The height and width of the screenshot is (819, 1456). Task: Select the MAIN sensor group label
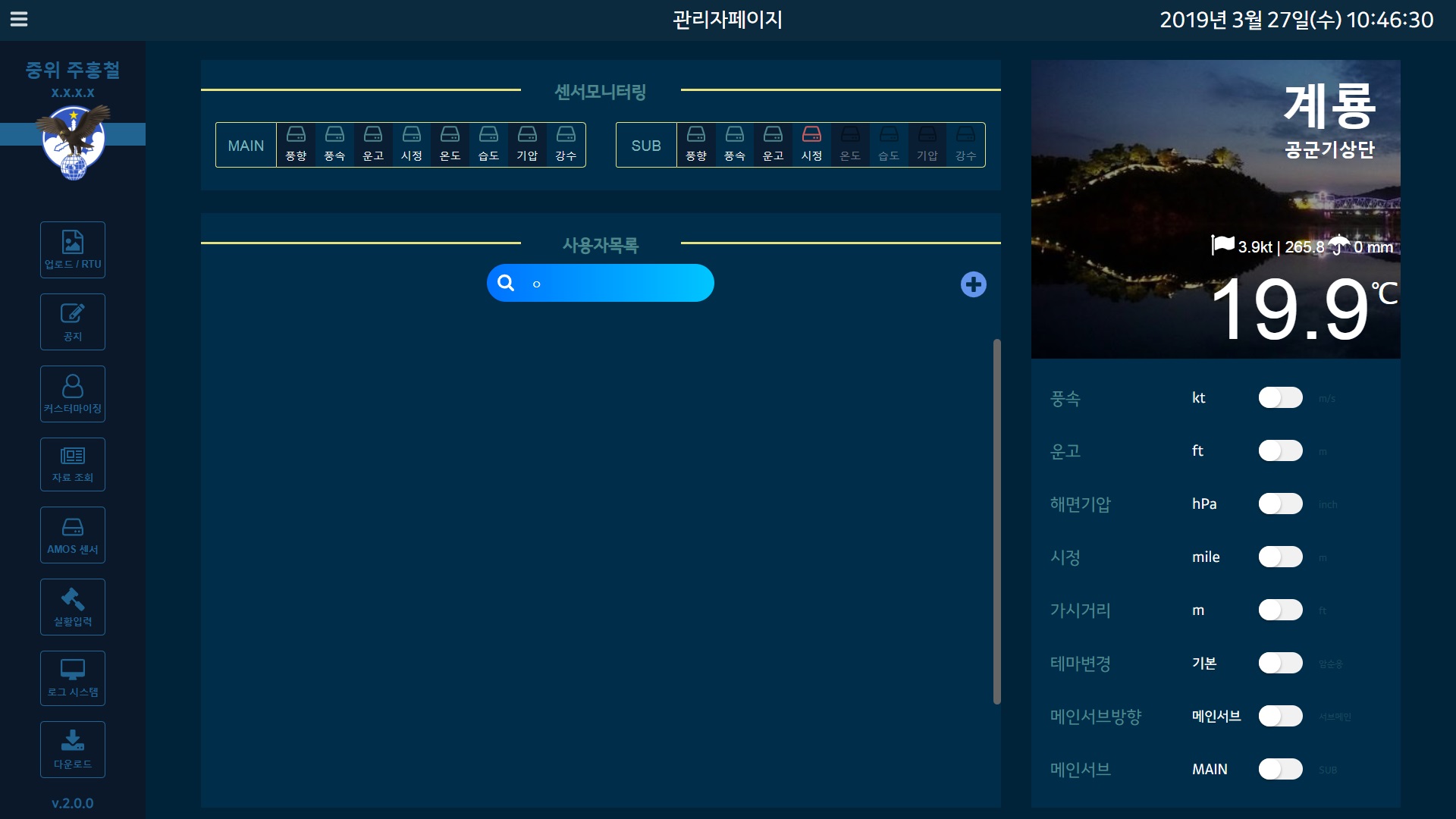pyautogui.click(x=246, y=146)
